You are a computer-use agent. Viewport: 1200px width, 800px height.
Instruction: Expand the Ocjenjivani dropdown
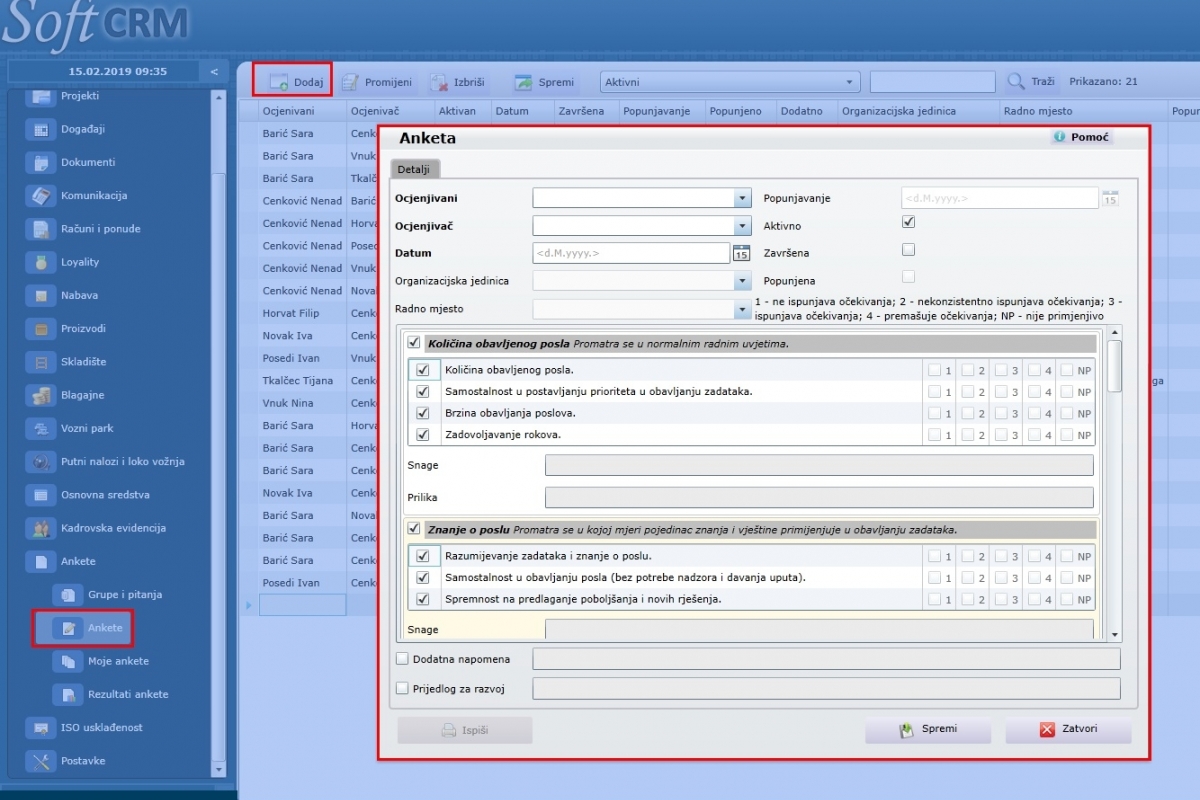742,198
